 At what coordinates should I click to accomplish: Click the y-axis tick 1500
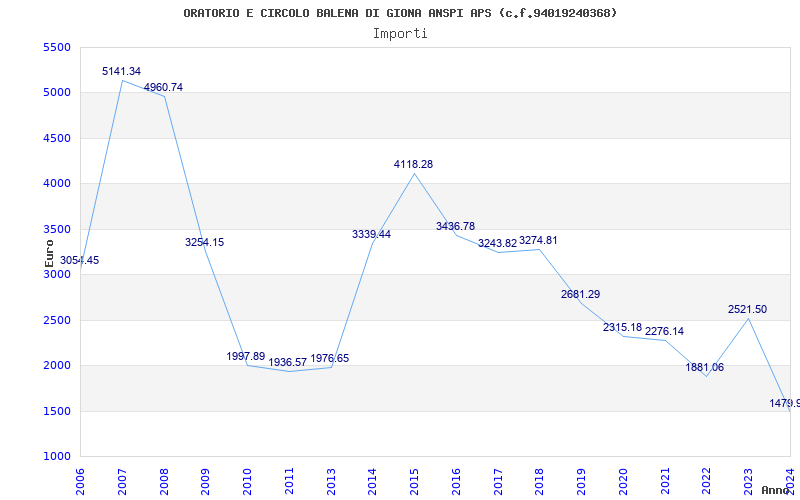[58, 411]
